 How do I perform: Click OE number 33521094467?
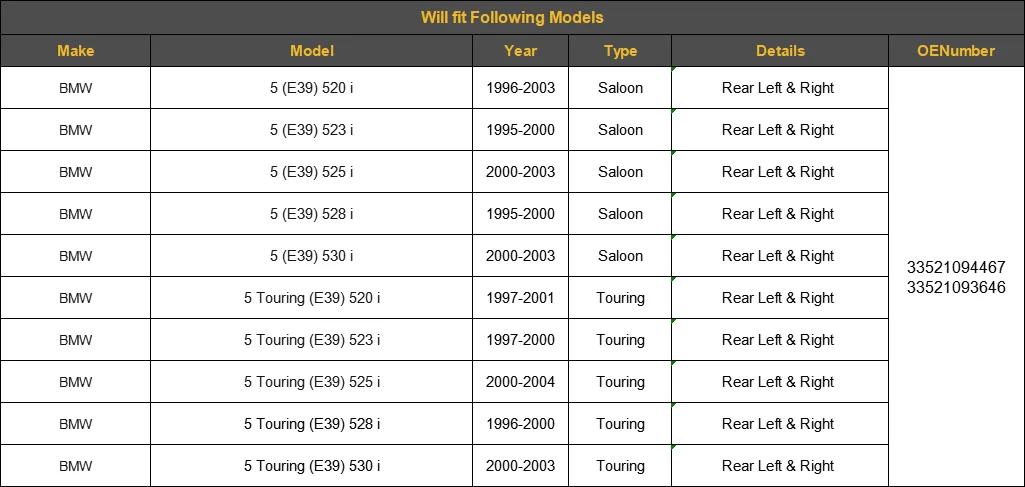click(x=956, y=267)
